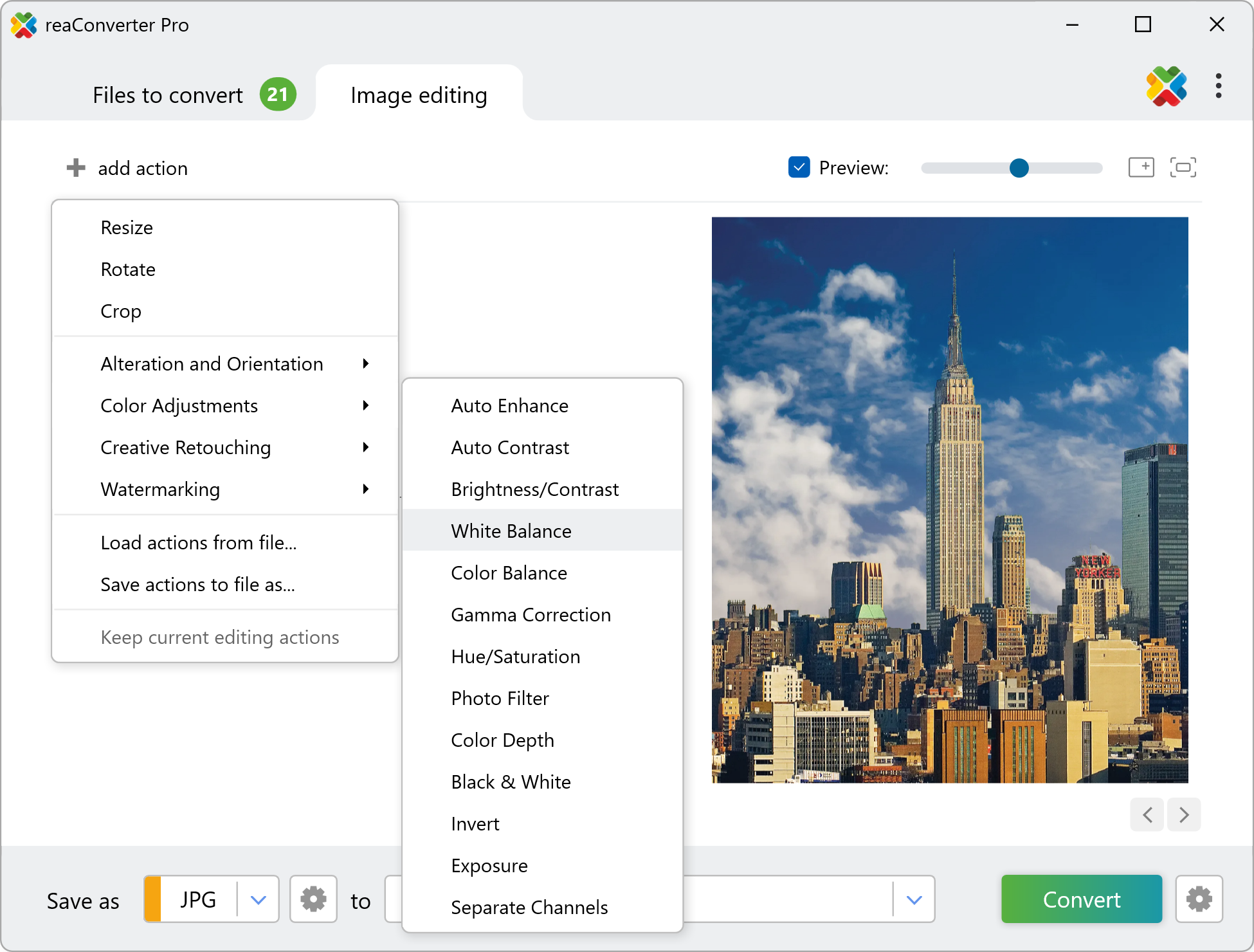Open conversion settings gear beside Convert

[1199, 899]
